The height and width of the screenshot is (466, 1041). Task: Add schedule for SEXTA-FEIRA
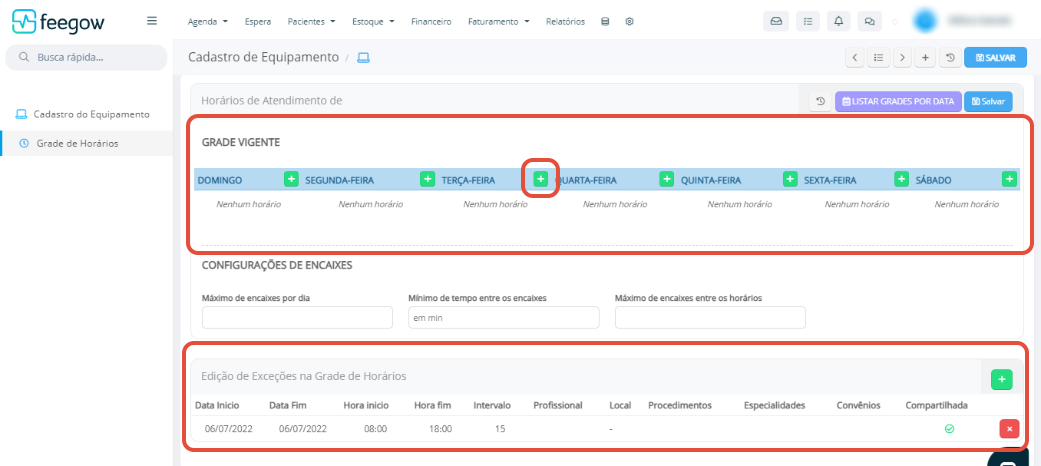pyautogui.click(x=902, y=179)
